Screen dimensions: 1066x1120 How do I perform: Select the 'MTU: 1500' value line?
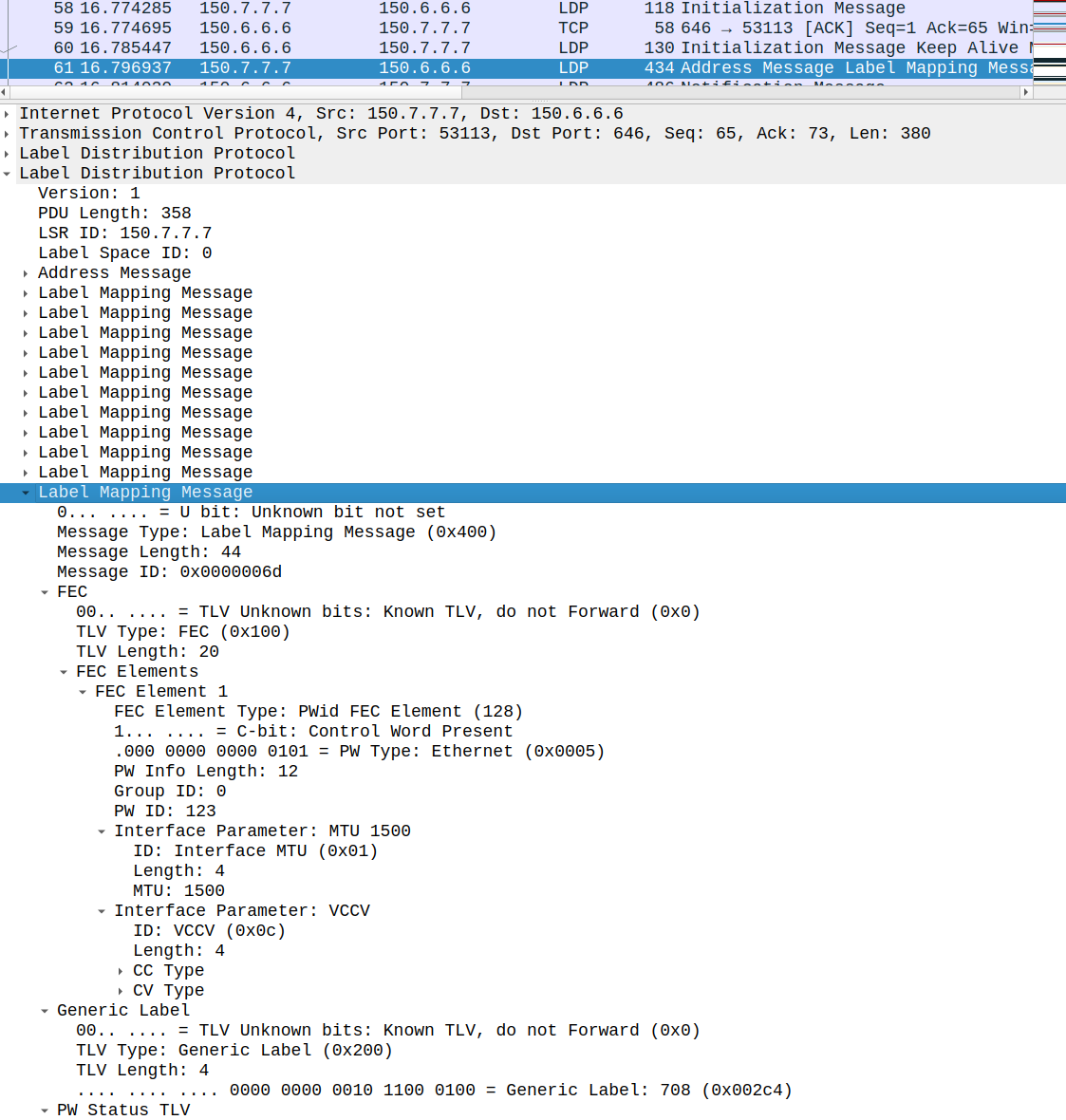(x=178, y=891)
